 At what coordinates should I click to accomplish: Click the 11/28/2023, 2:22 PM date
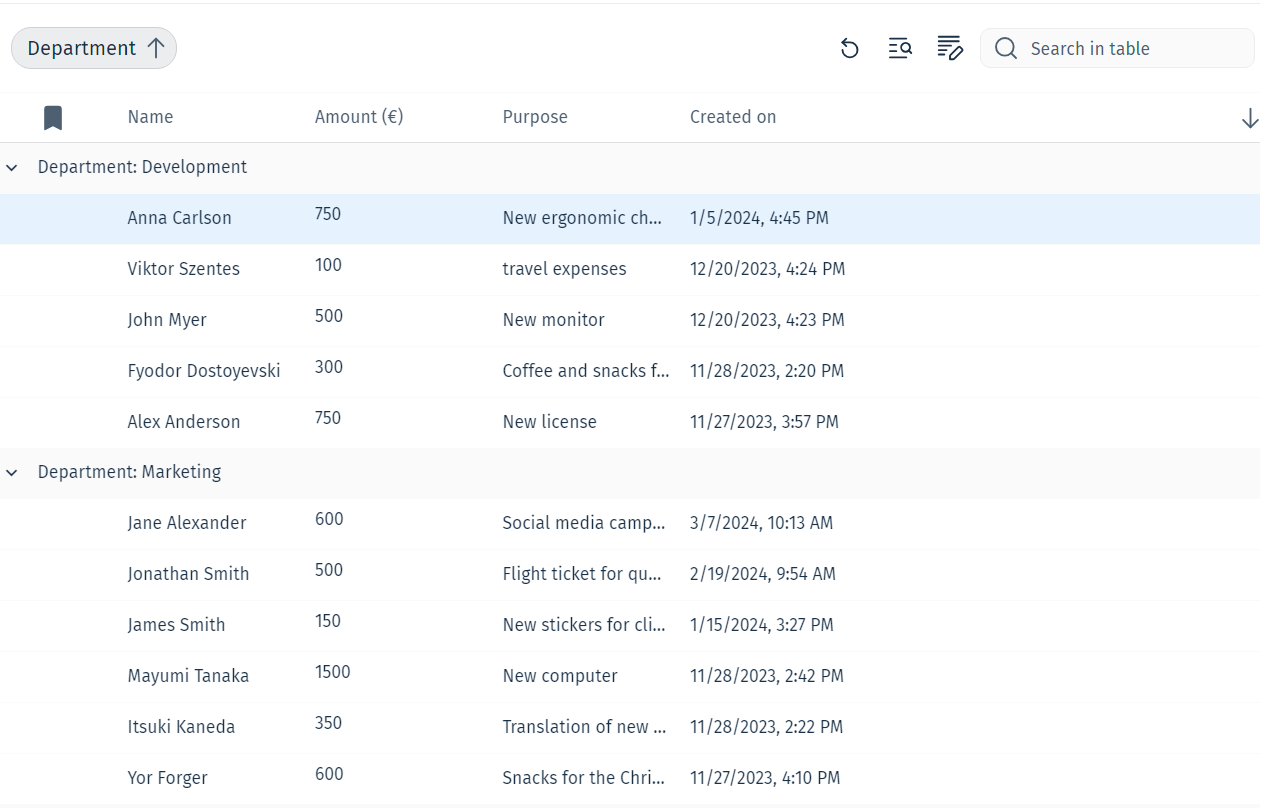click(x=766, y=727)
